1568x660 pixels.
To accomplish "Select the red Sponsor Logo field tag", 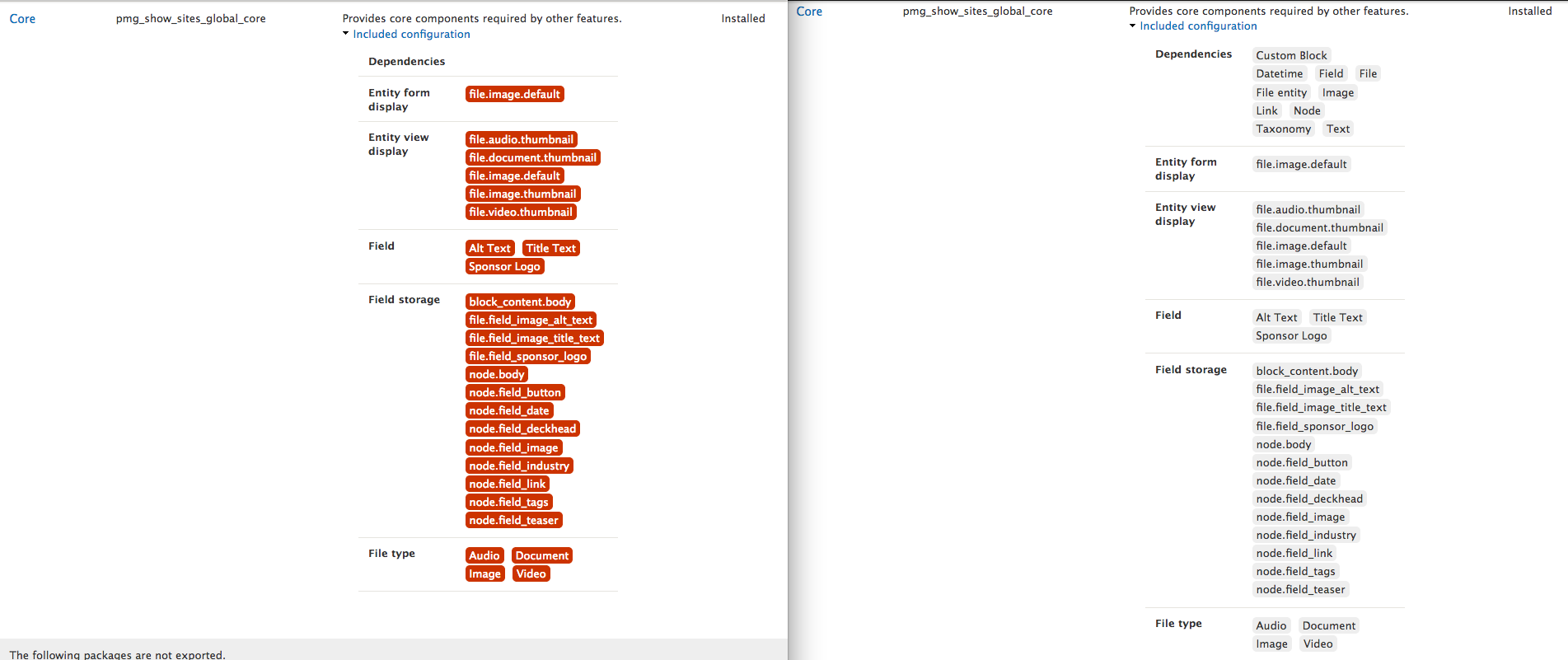I will pyautogui.click(x=505, y=266).
